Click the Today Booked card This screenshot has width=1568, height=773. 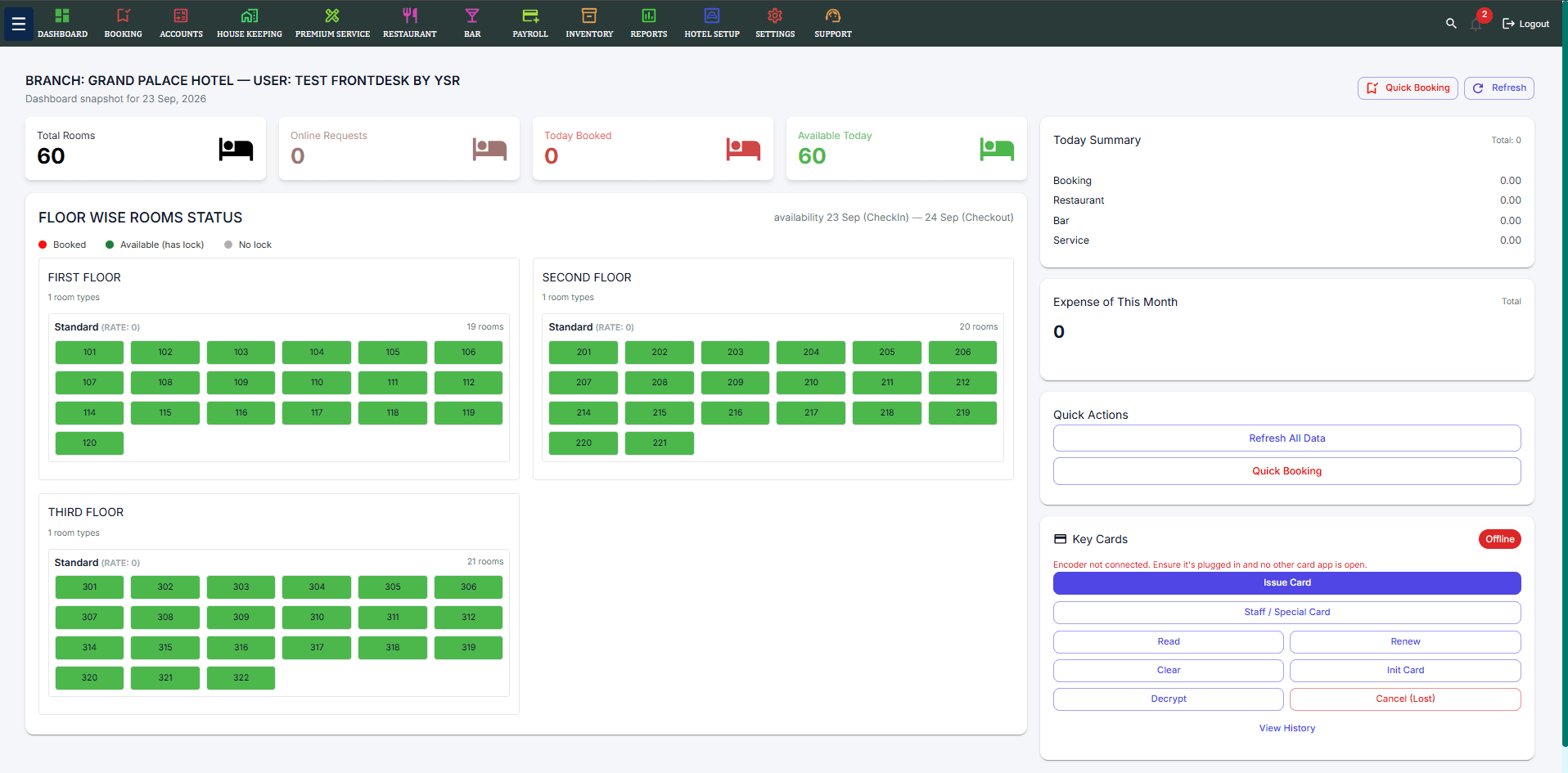pyautogui.click(x=653, y=148)
